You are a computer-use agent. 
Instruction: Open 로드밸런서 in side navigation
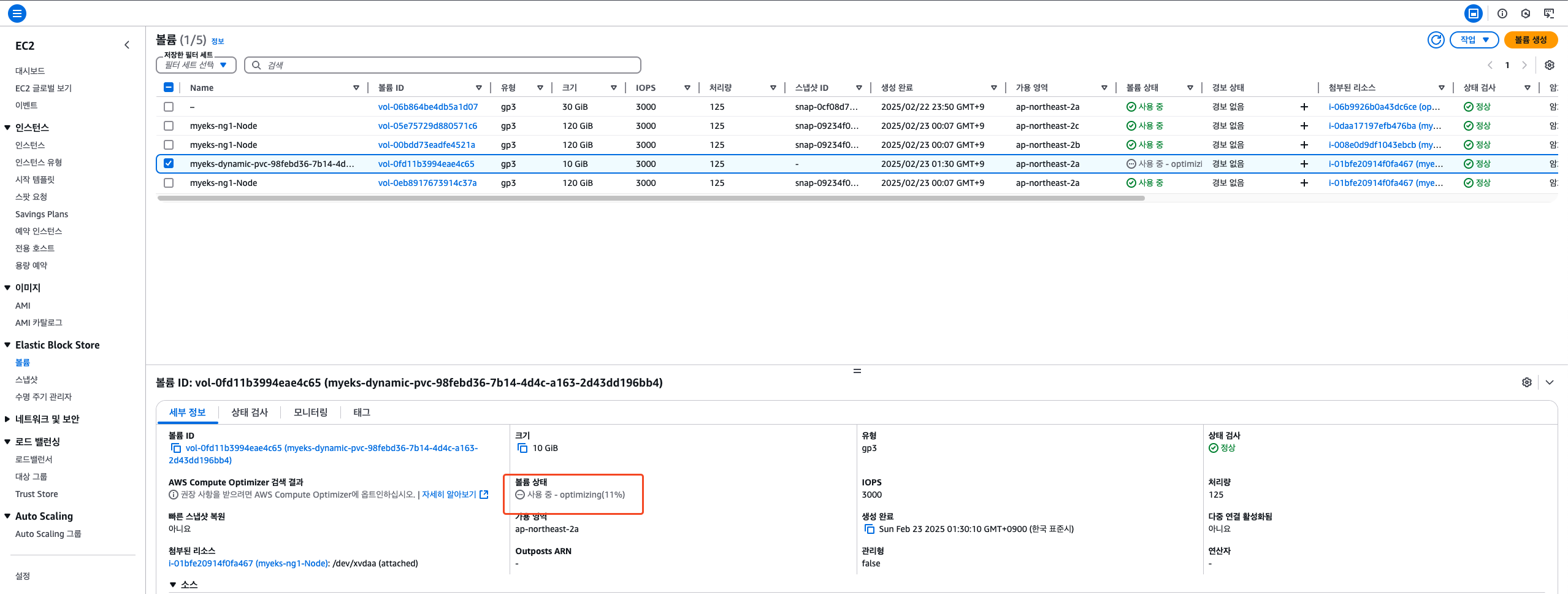click(34, 460)
